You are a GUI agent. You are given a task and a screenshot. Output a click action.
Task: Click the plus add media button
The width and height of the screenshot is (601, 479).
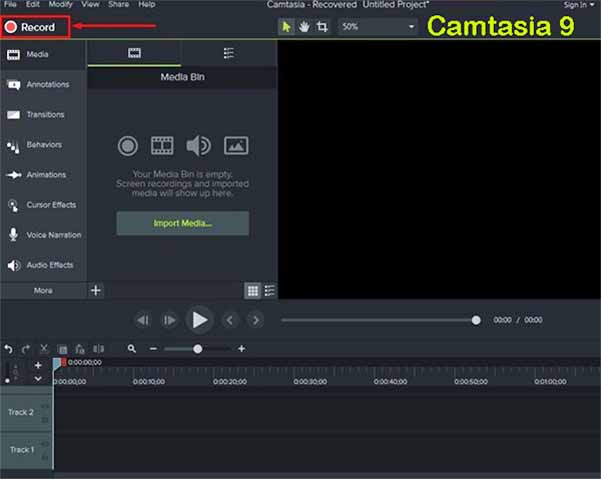click(x=96, y=290)
